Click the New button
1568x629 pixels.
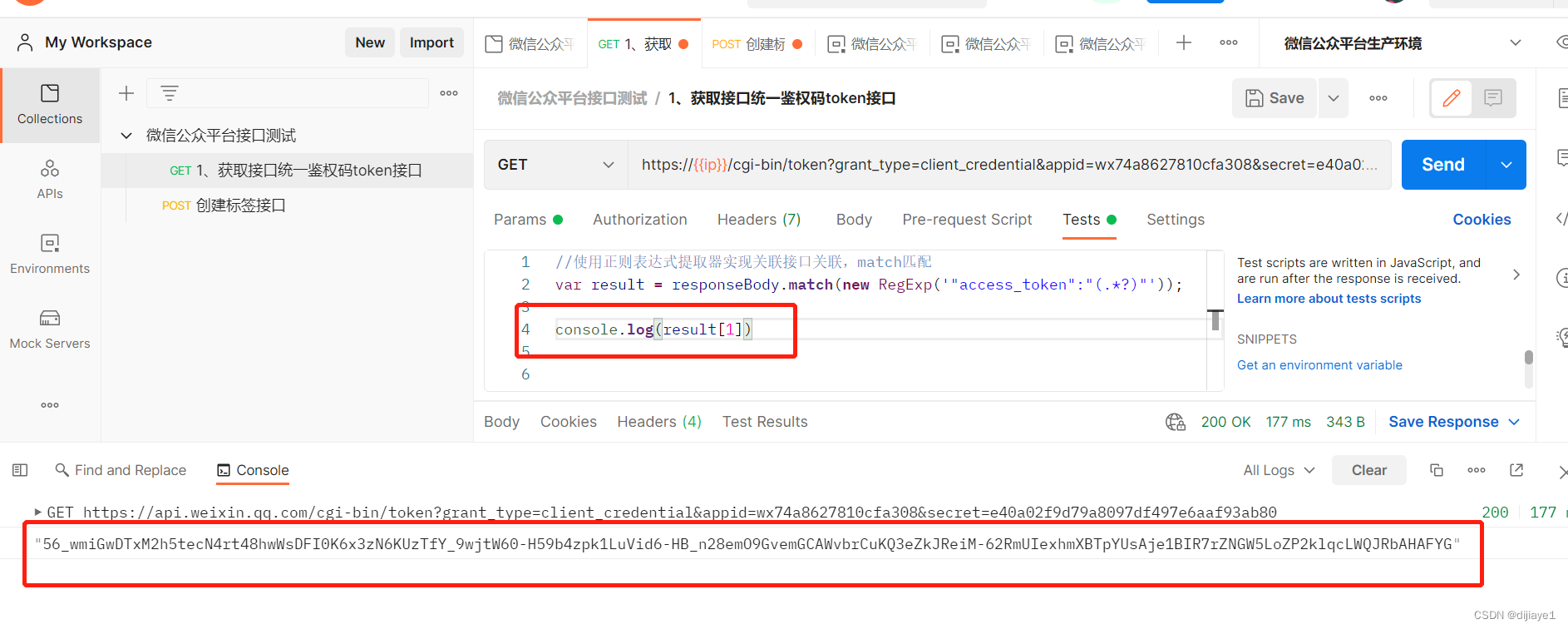pos(370,42)
